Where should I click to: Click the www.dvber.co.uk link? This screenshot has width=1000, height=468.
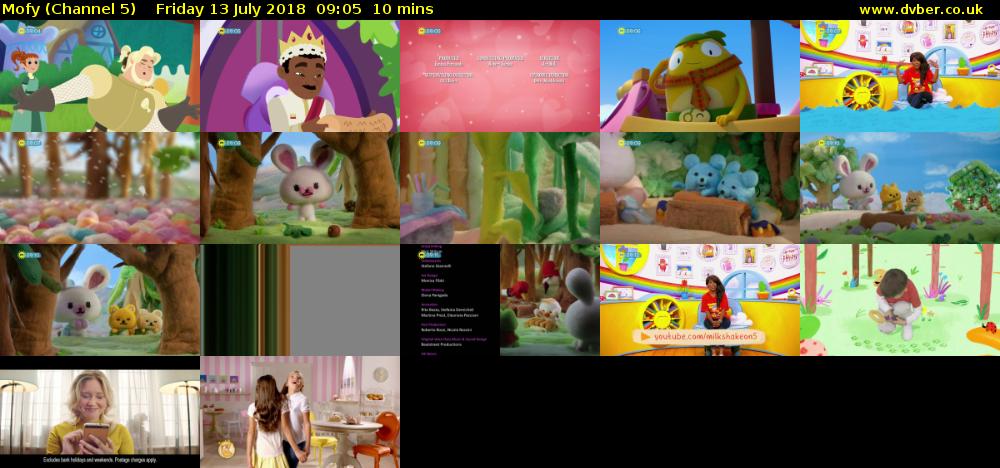pos(920,10)
